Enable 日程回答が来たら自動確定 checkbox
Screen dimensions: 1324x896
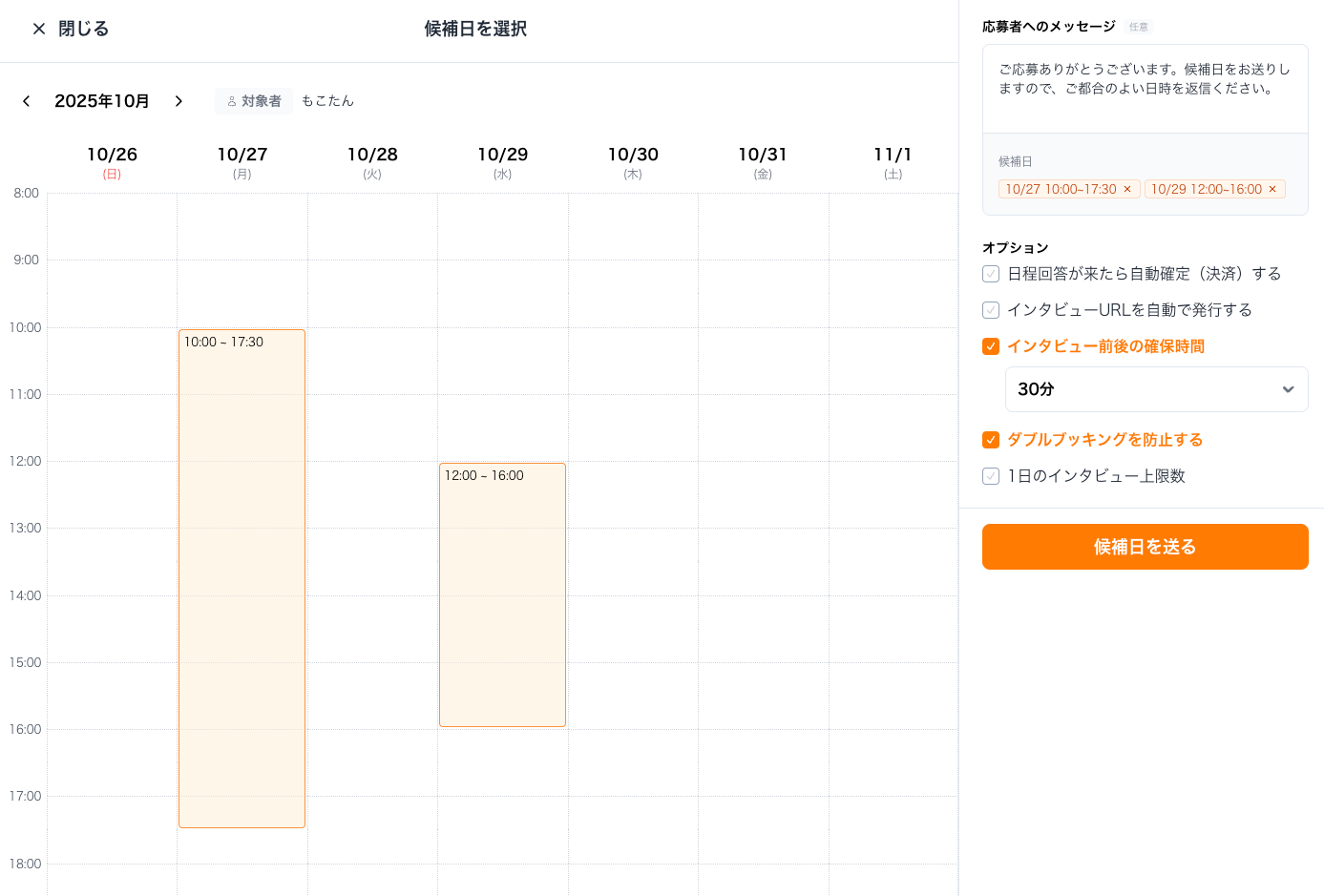pyautogui.click(x=991, y=274)
